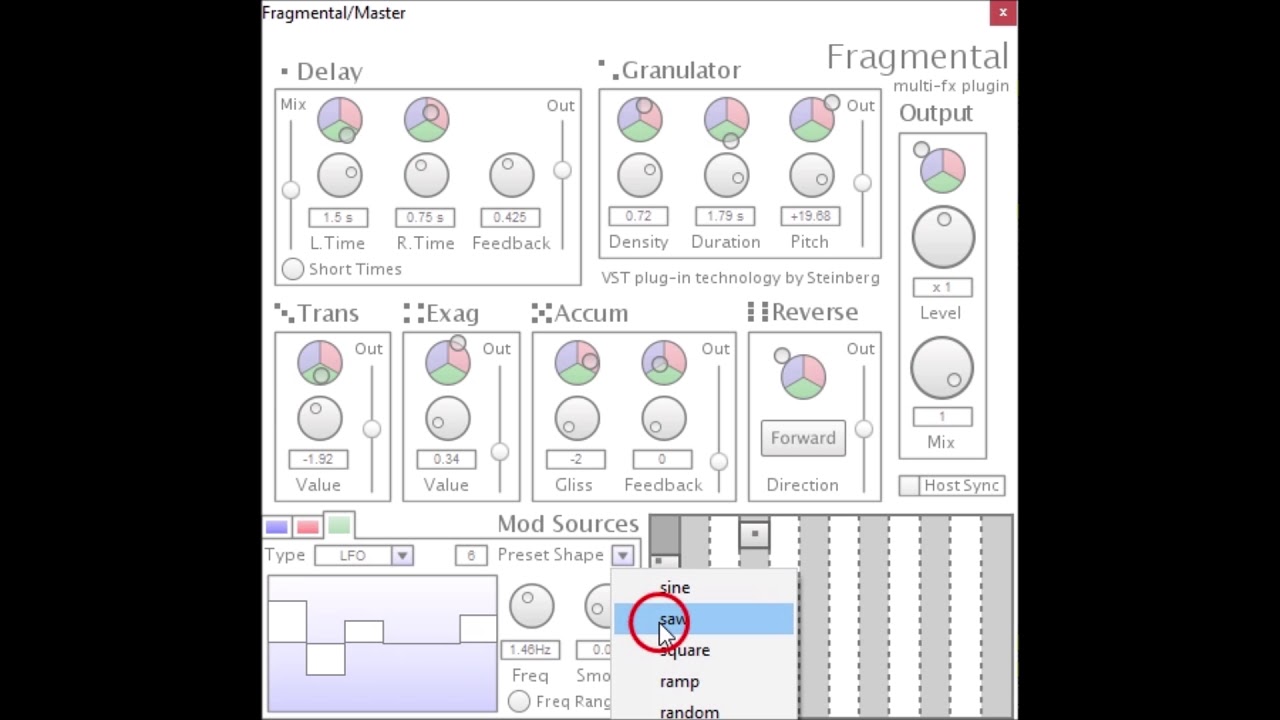Click the L.Time knob in Delay
Screen dimensions: 1280x720
pos(340,175)
